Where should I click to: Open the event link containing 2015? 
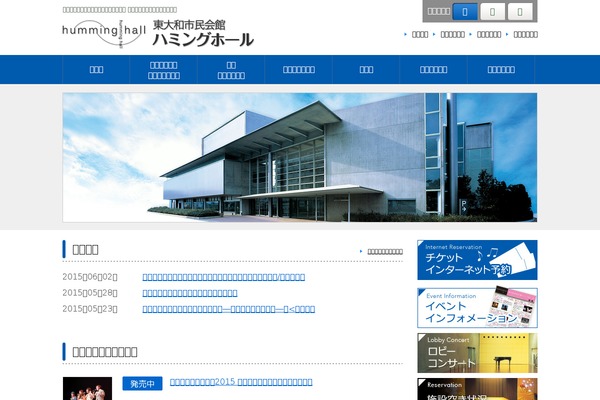(241, 382)
